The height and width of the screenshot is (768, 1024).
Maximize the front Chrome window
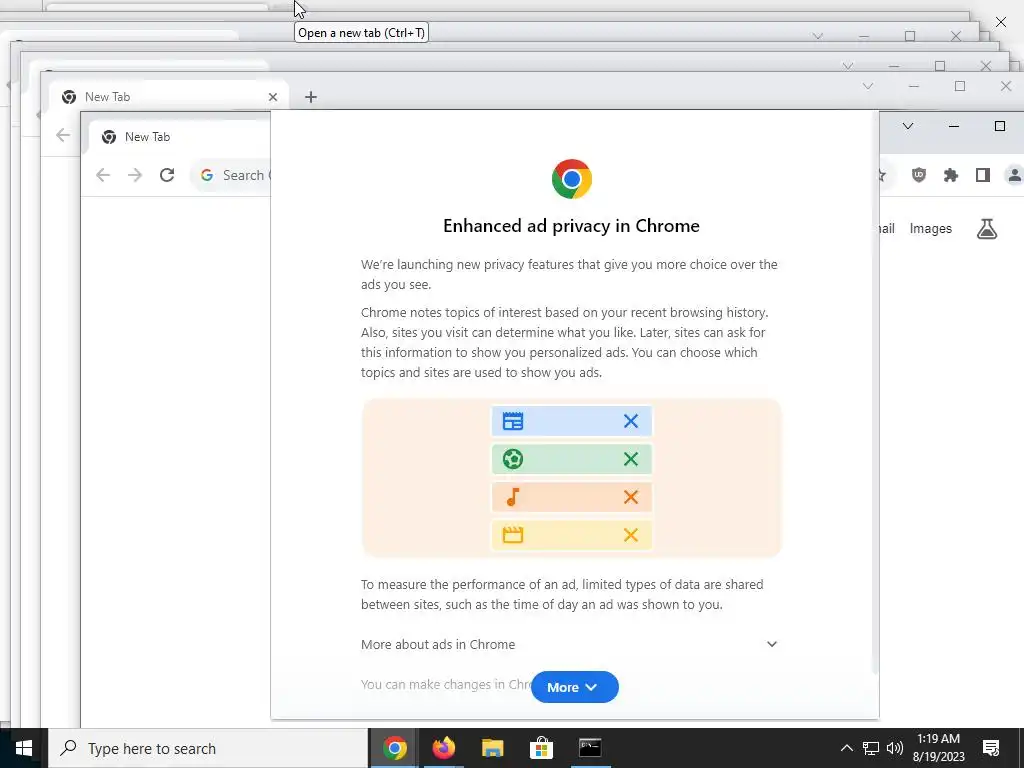click(x=1000, y=126)
